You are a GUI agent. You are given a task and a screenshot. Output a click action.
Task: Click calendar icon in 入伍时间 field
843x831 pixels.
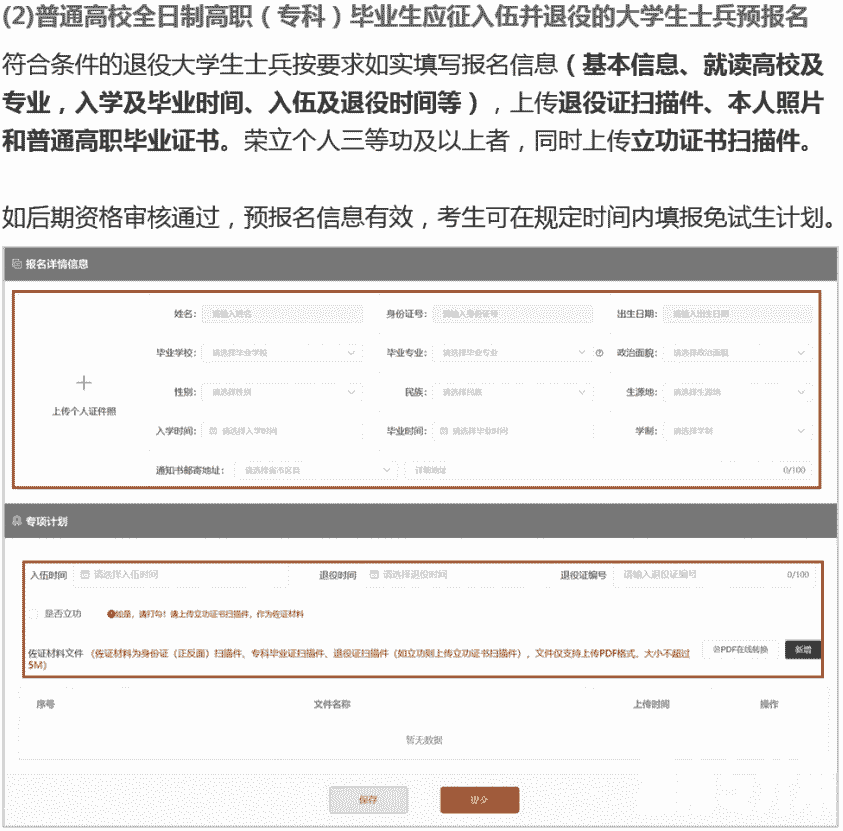point(85,575)
